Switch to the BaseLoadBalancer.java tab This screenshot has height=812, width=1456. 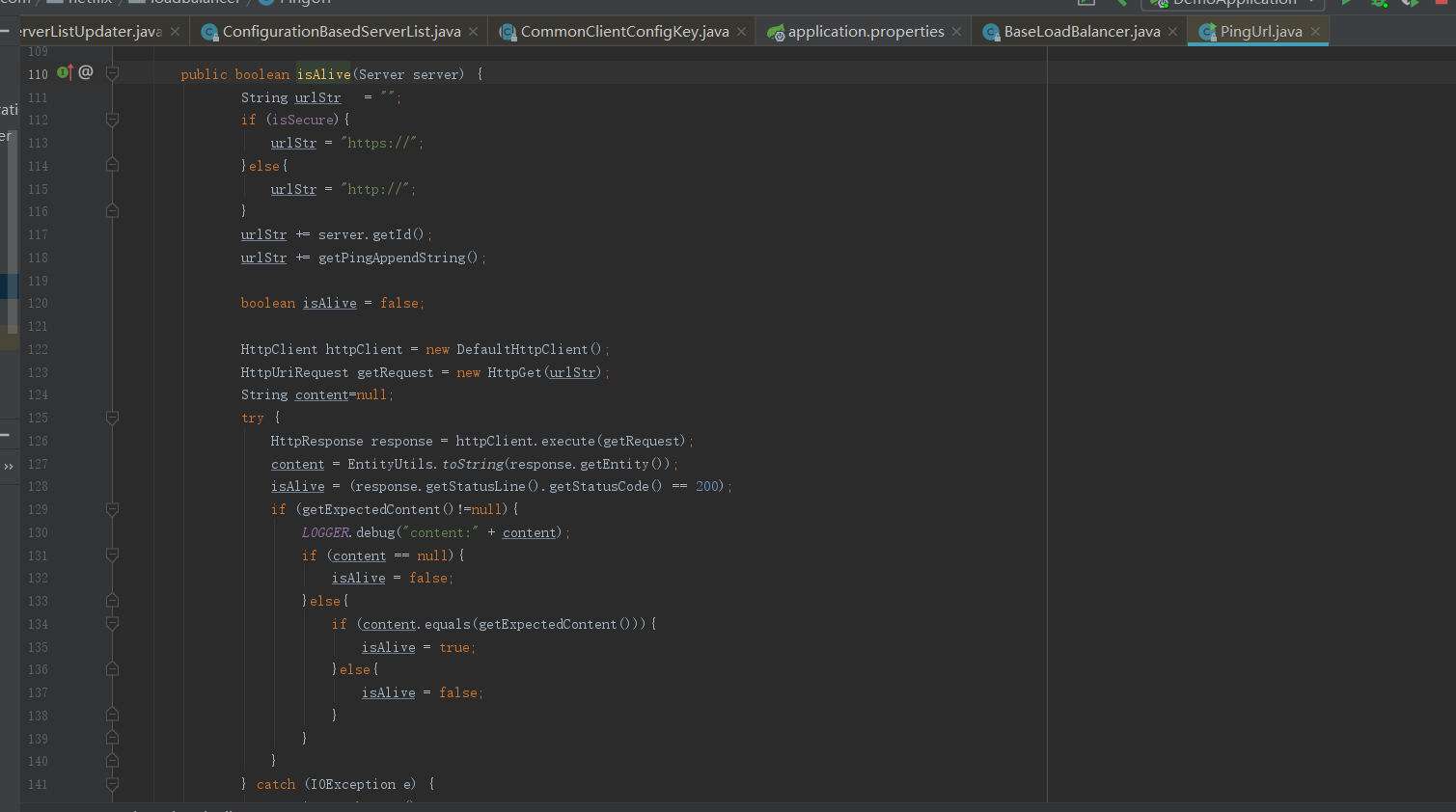tap(1081, 32)
